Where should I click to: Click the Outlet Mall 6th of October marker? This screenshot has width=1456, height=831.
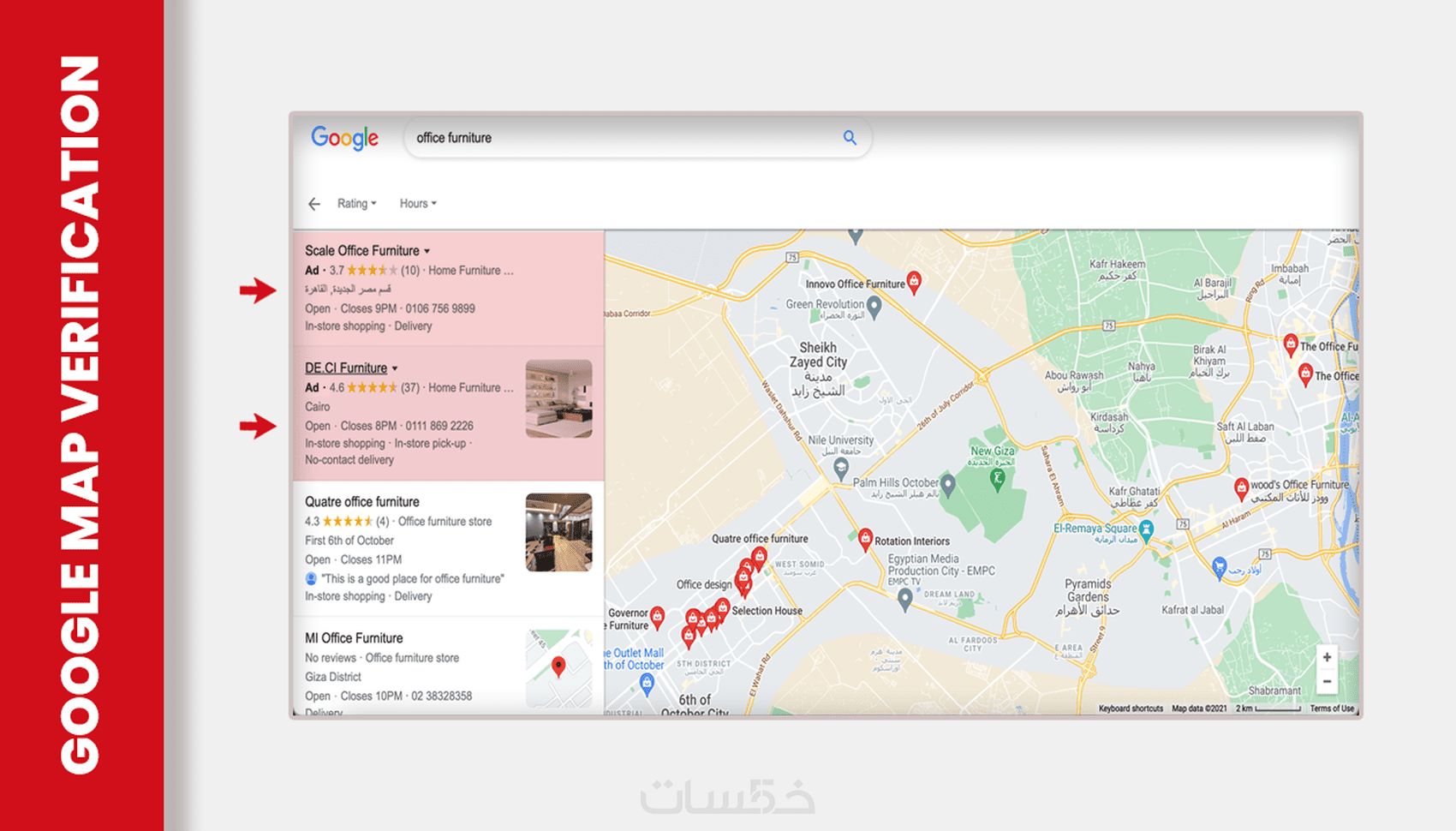coord(647,684)
